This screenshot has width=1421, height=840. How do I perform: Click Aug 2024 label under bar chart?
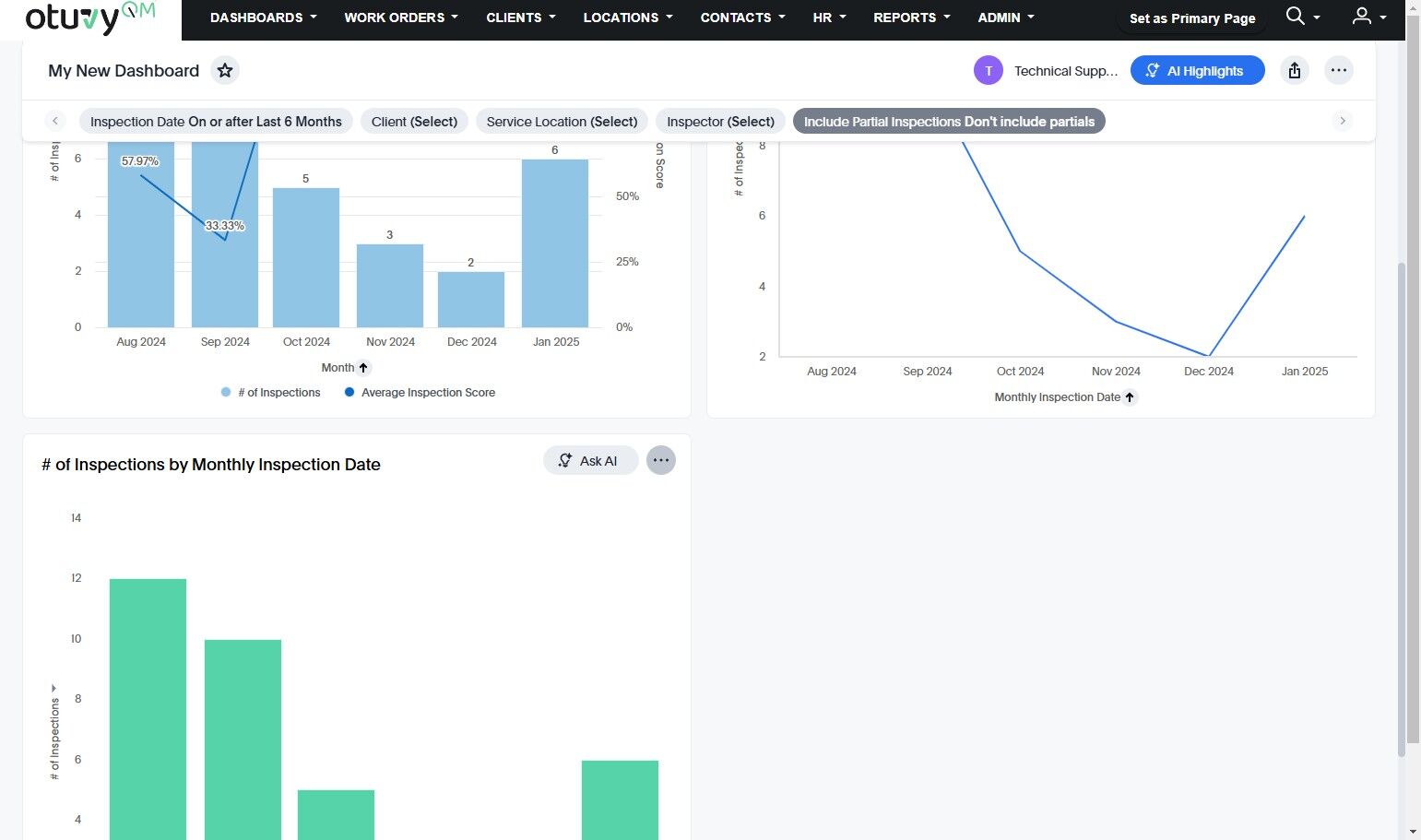point(141,342)
